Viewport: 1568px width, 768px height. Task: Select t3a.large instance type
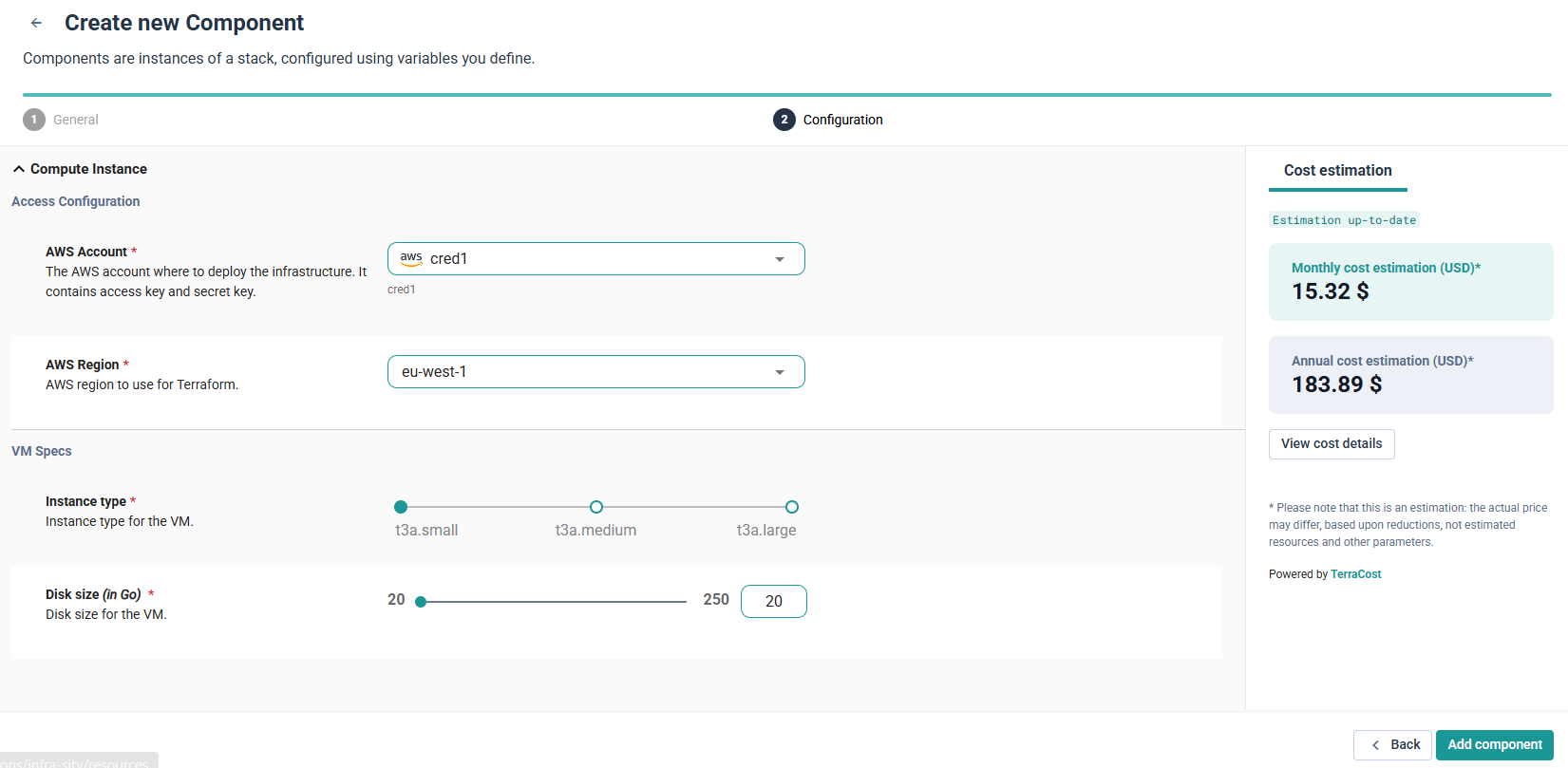[x=792, y=507]
